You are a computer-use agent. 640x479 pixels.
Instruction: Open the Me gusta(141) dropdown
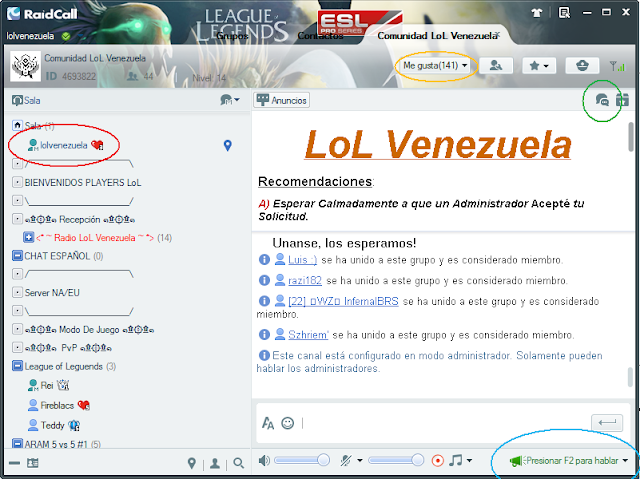click(x=435, y=65)
